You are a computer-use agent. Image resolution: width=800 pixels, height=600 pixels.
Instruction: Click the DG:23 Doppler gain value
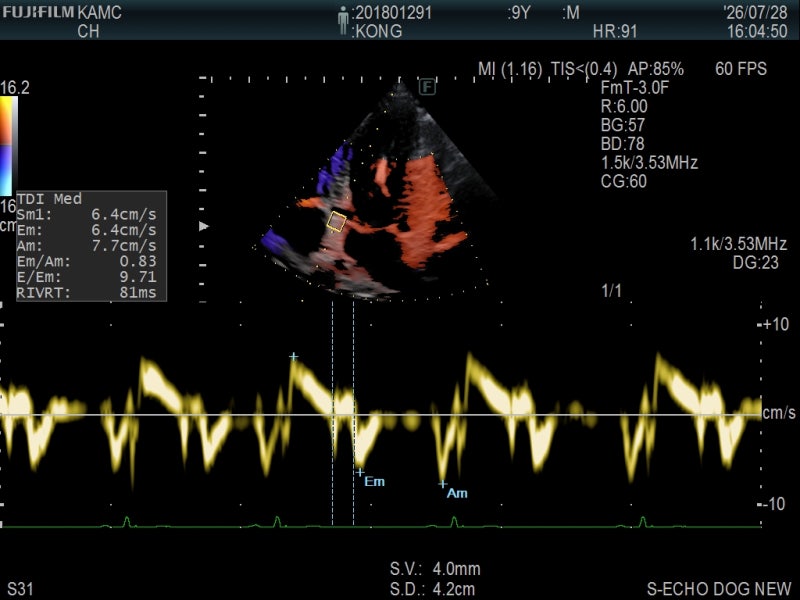coord(756,263)
